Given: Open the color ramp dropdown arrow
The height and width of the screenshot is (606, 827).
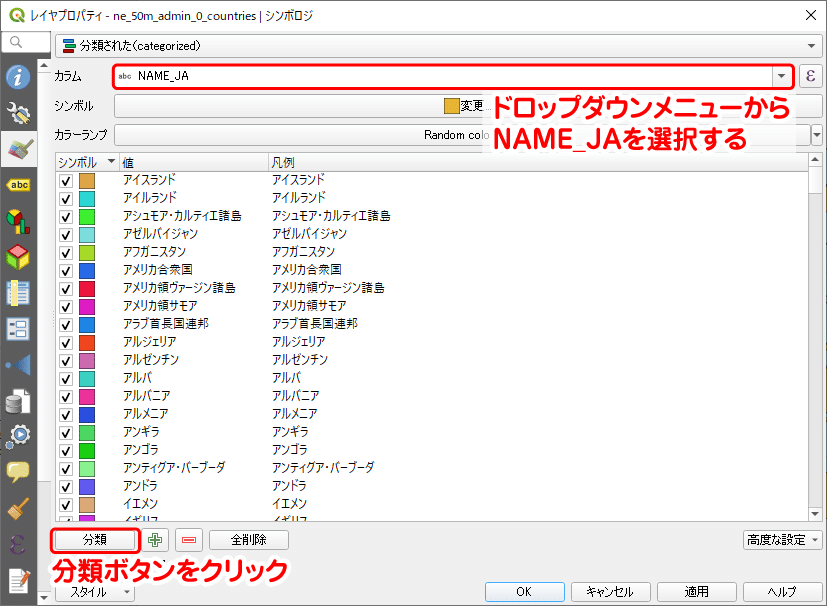Looking at the screenshot, I should pos(816,135).
